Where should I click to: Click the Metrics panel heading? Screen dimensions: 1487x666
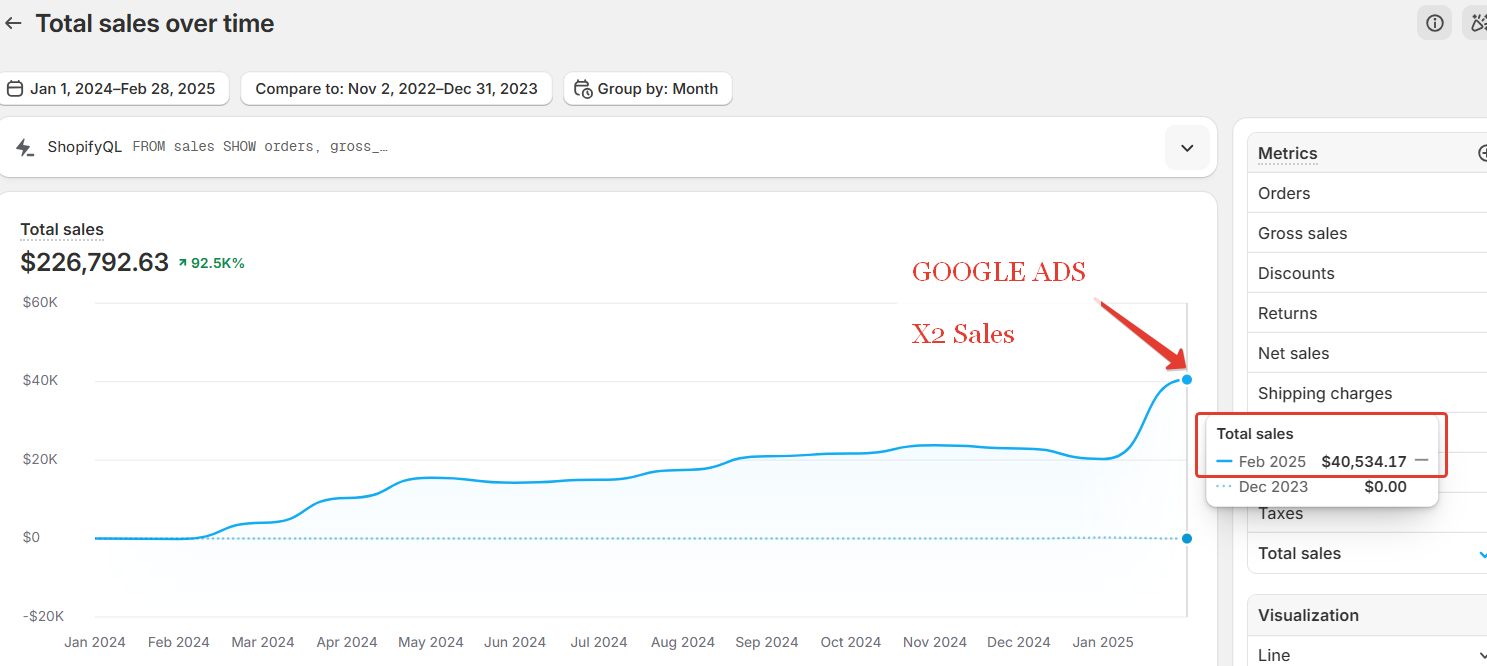click(1287, 153)
